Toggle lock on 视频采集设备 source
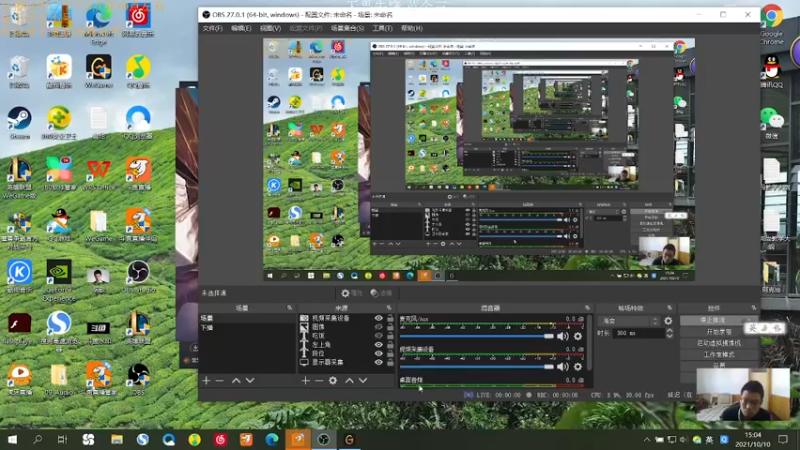 pos(390,318)
